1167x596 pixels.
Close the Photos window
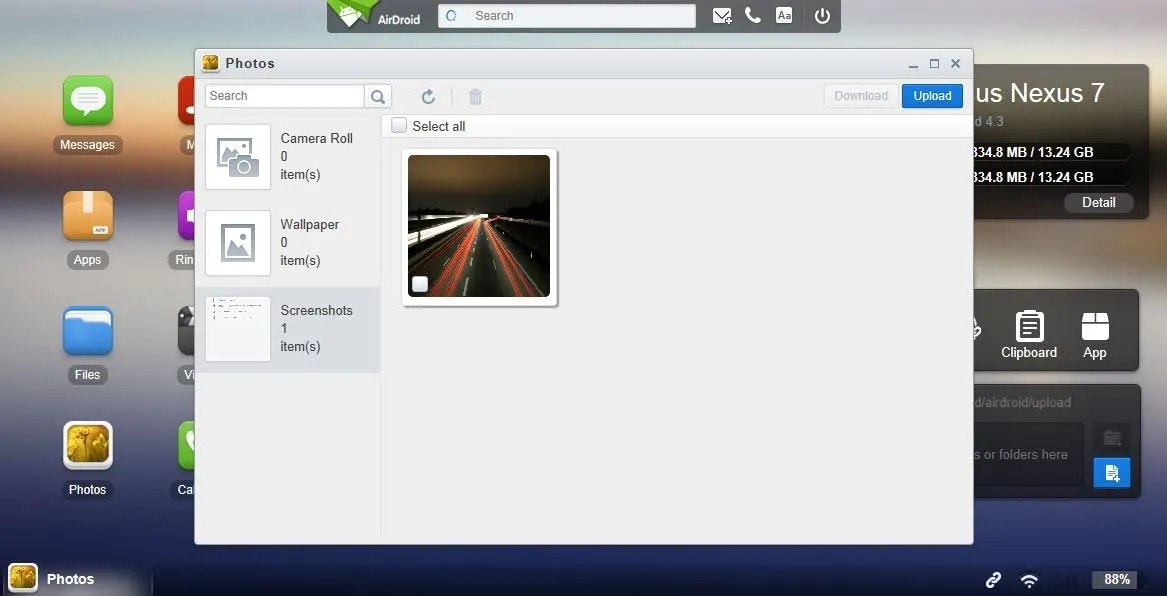956,64
